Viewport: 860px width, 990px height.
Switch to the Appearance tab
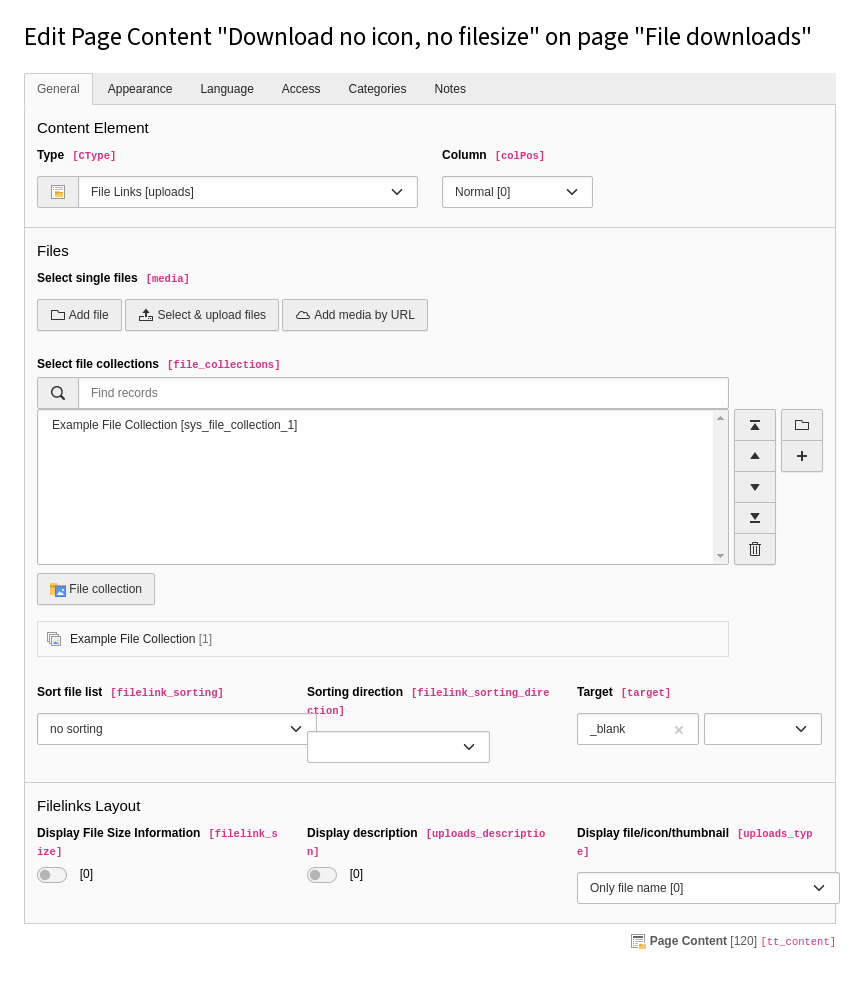point(140,89)
